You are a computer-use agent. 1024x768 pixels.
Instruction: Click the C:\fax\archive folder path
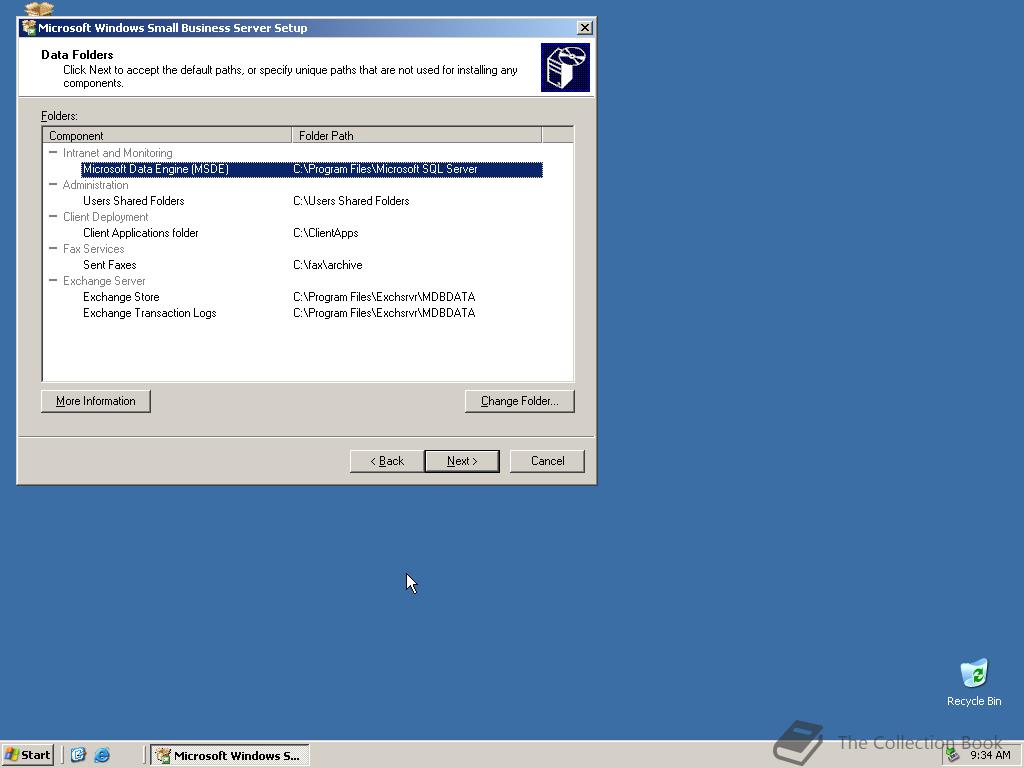[328, 265]
